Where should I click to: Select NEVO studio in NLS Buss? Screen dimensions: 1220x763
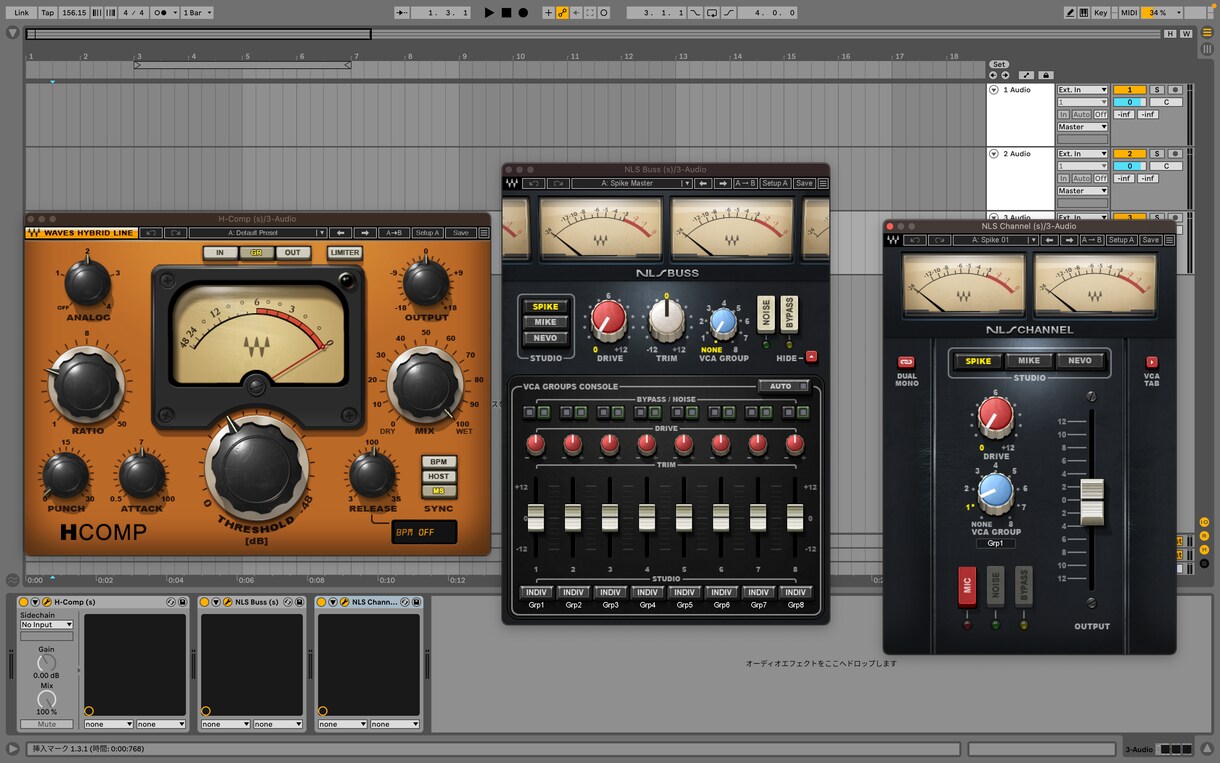(546, 338)
